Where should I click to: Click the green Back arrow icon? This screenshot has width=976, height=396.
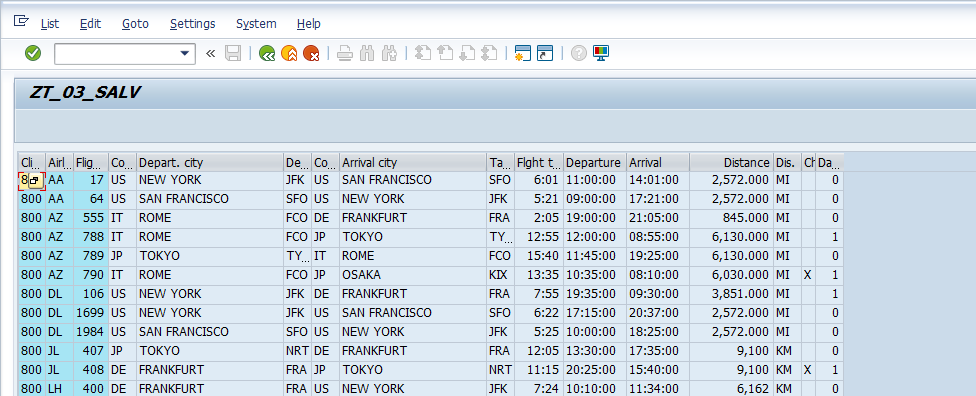267,54
